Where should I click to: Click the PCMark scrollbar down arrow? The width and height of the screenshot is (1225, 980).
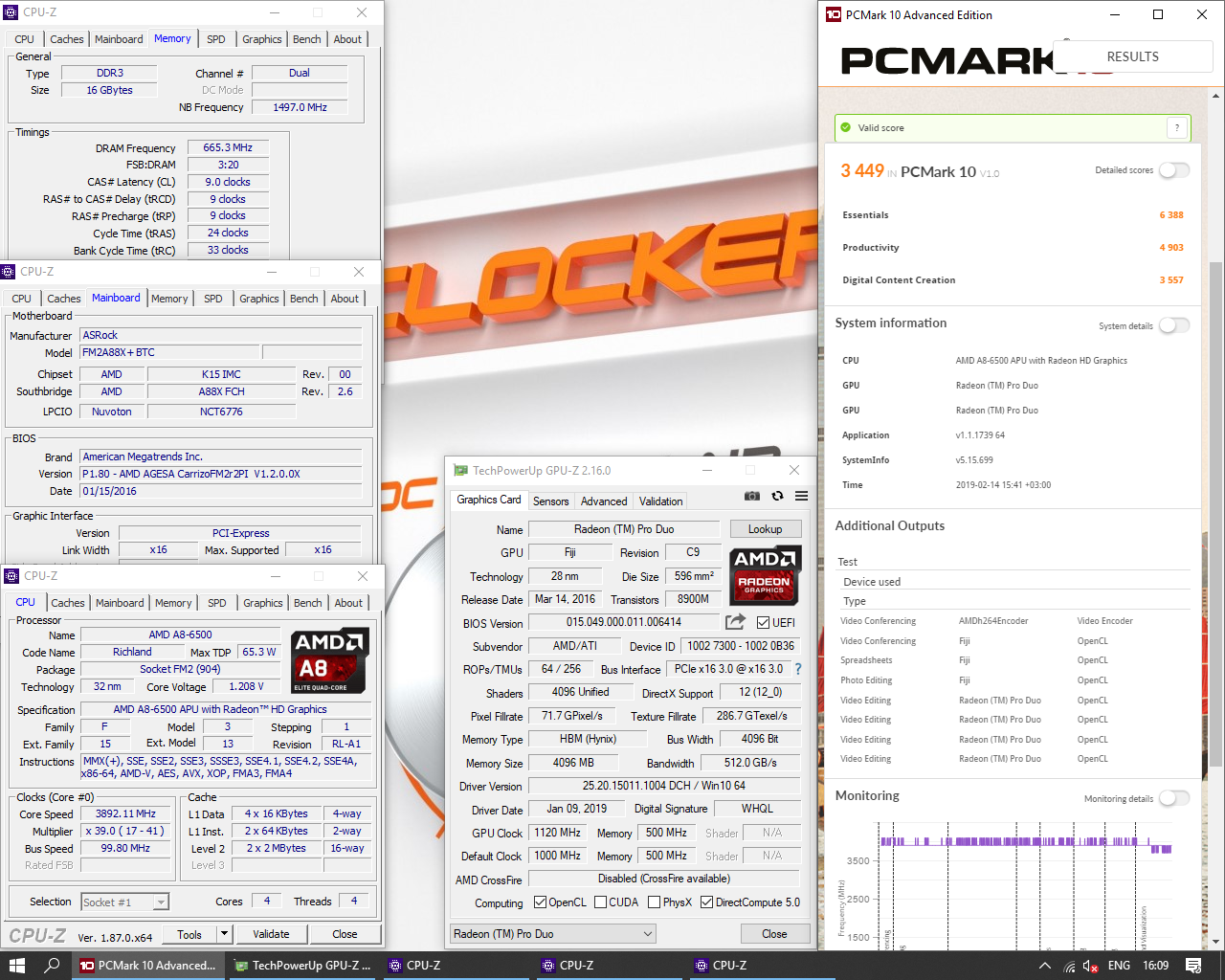tap(1215, 942)
